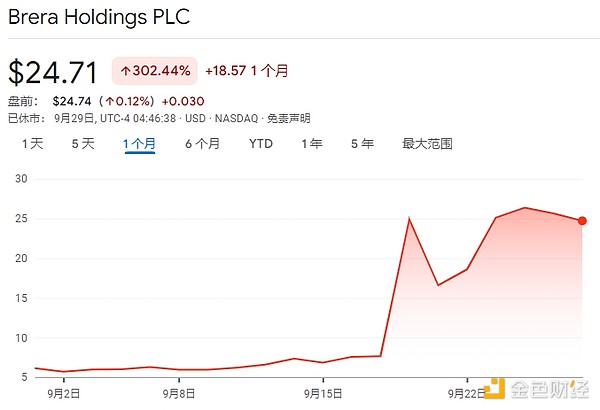This screenshot has width=600, height=410.
Task: Click the Brera Holdings PLC title
Action: tap(97, 17)
